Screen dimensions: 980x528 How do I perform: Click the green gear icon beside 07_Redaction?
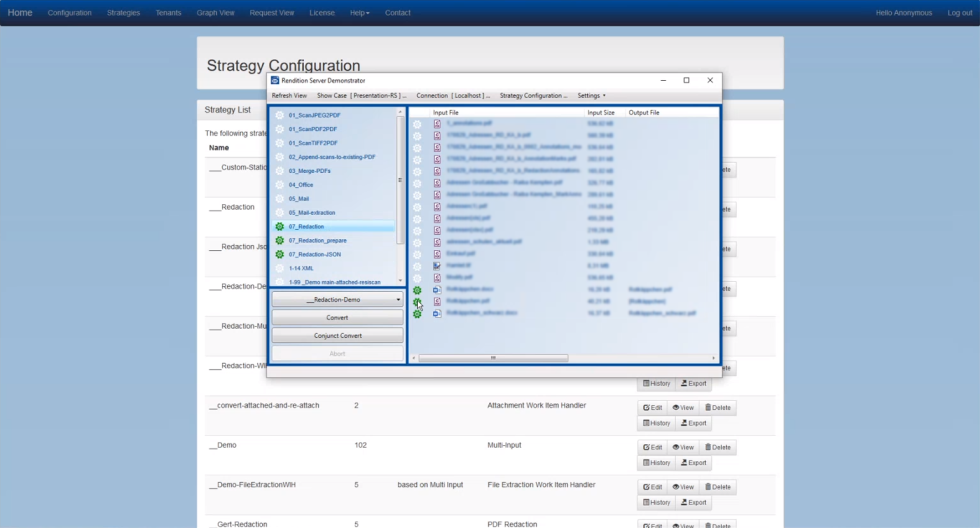(x=279, y=227)
